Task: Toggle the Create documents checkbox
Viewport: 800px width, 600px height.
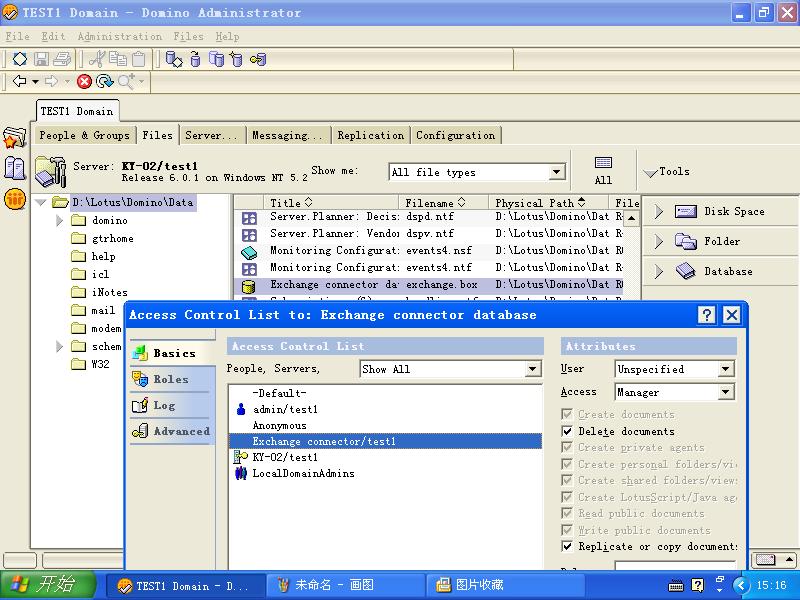Action: tap(567, 414)
